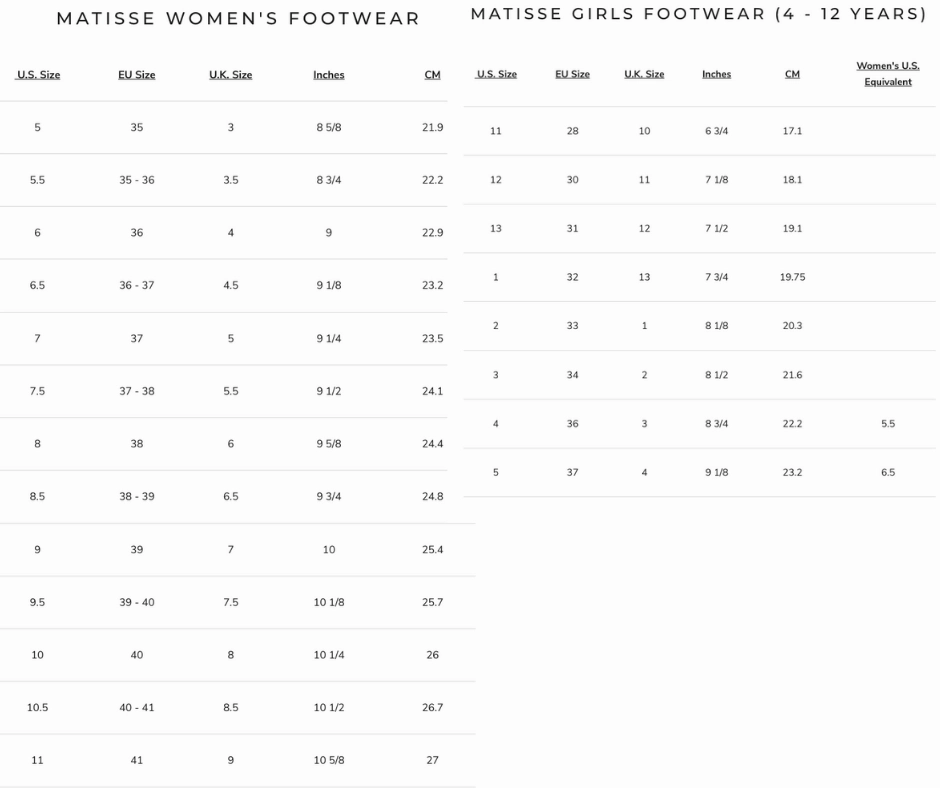Click the Women's U.S. Equivalent header
Screen dimensions: 940x788
point(888,74)
